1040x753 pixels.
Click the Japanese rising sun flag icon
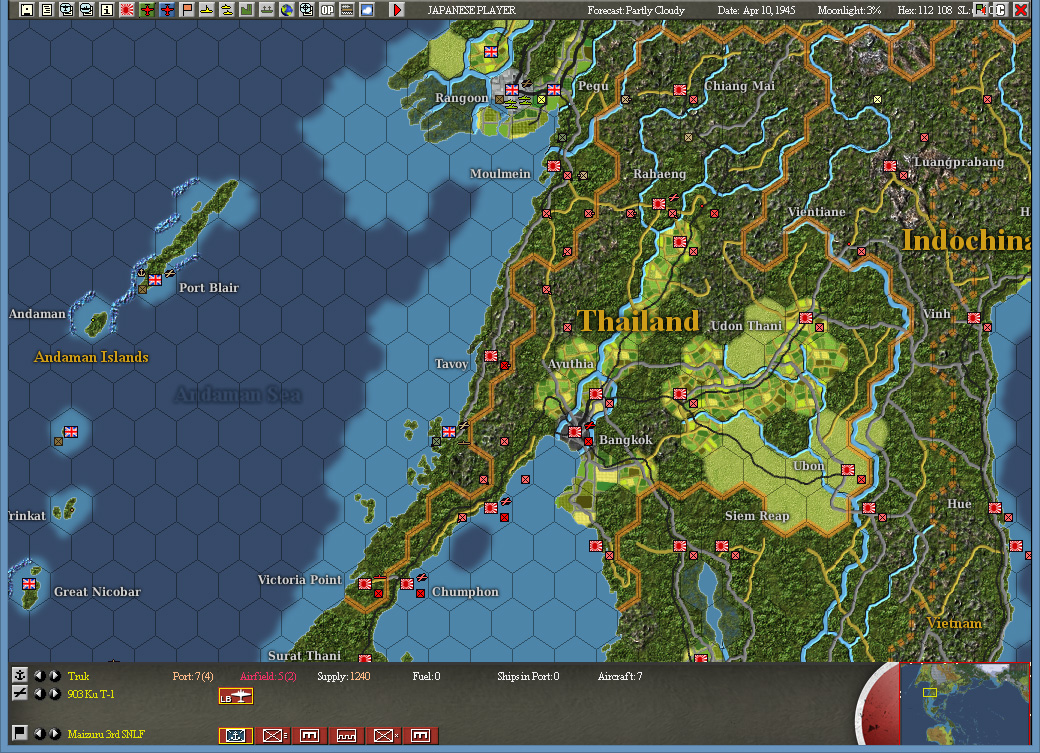126,9
